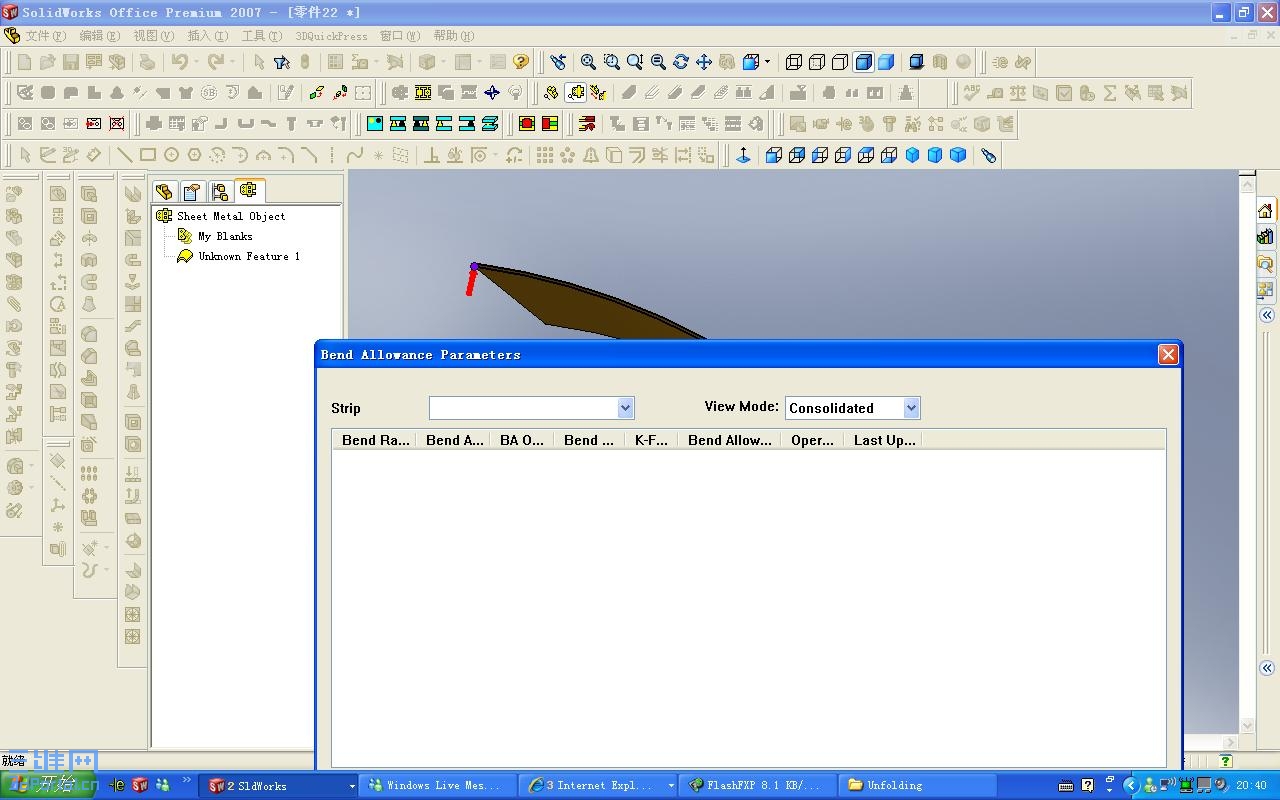Open the FeatureManager design tree tab

164,191
